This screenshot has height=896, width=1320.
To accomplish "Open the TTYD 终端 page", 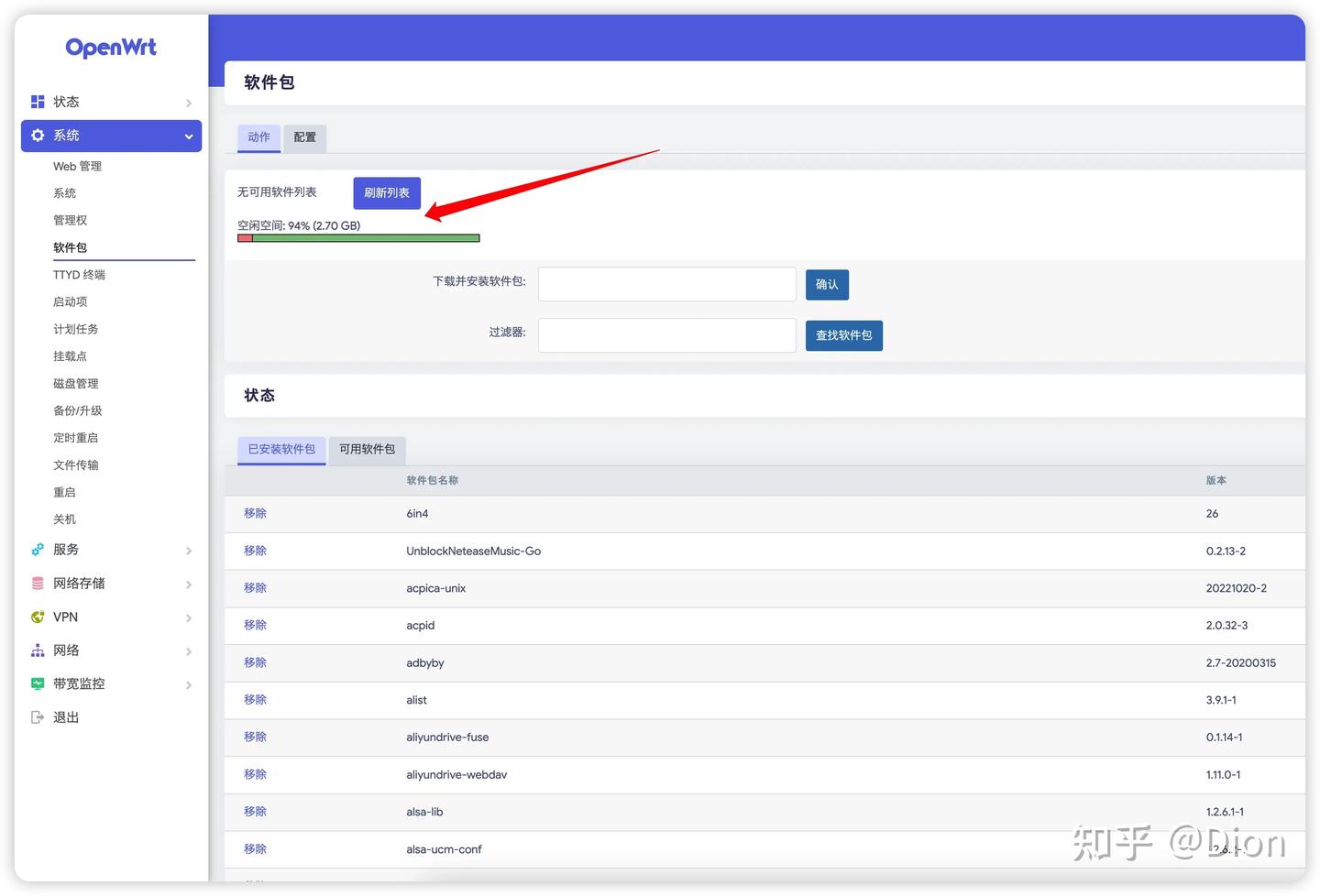I will pos(79,274).
